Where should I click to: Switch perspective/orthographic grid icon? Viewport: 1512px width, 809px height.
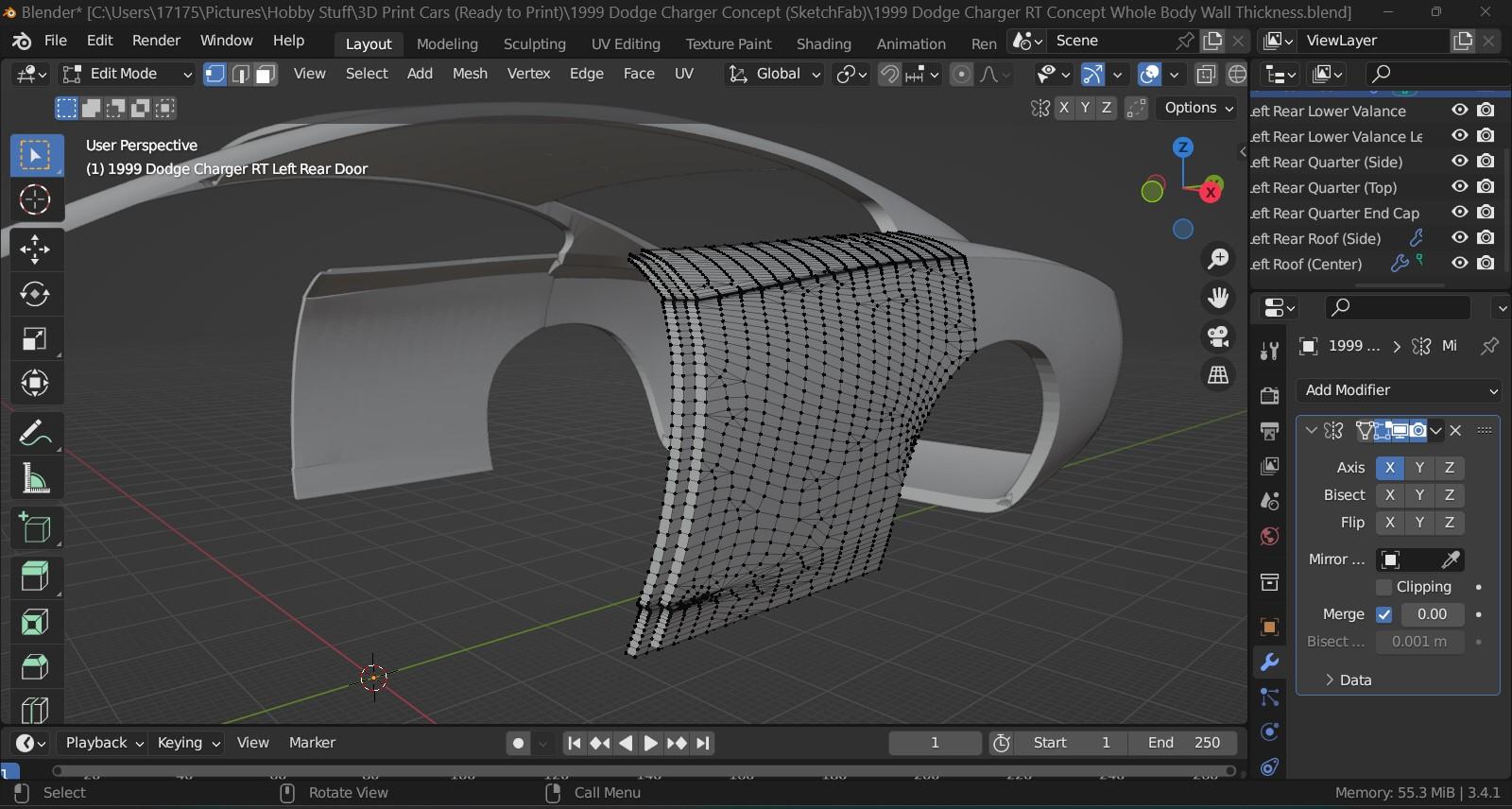coord(1219,375)
